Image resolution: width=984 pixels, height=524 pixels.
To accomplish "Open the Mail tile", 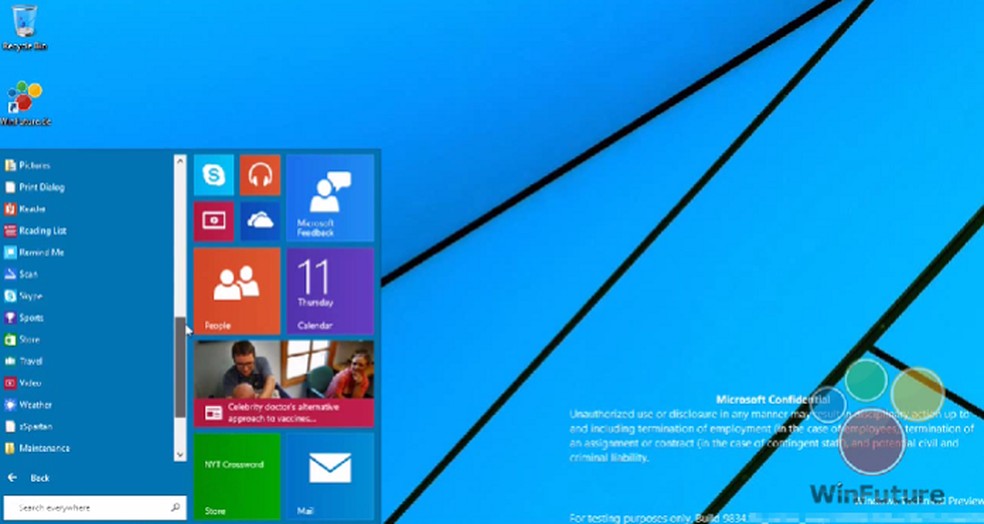I will point(330,476).
